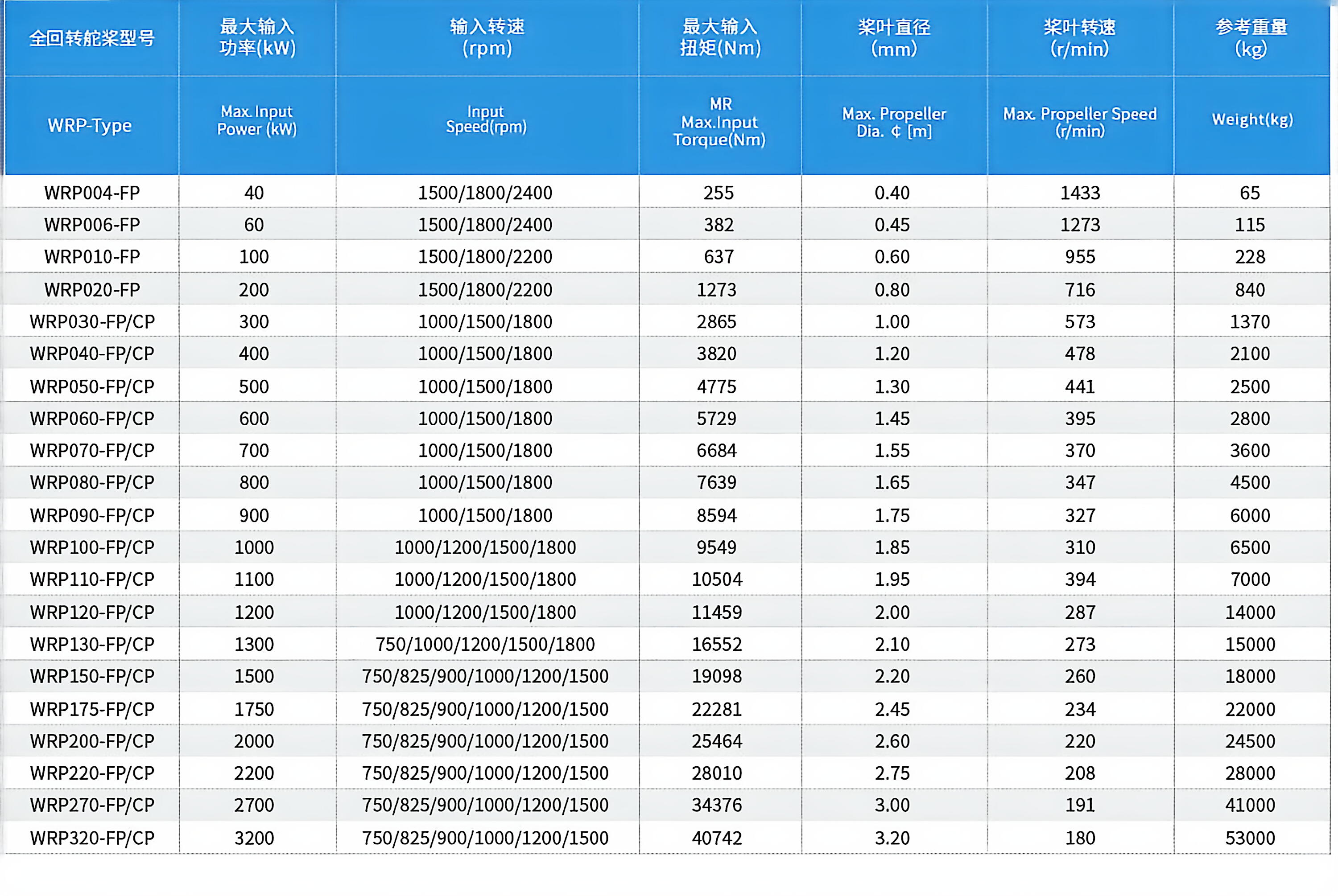
Task: Click the Max. Input Power header
Action: tap(256, 120)
